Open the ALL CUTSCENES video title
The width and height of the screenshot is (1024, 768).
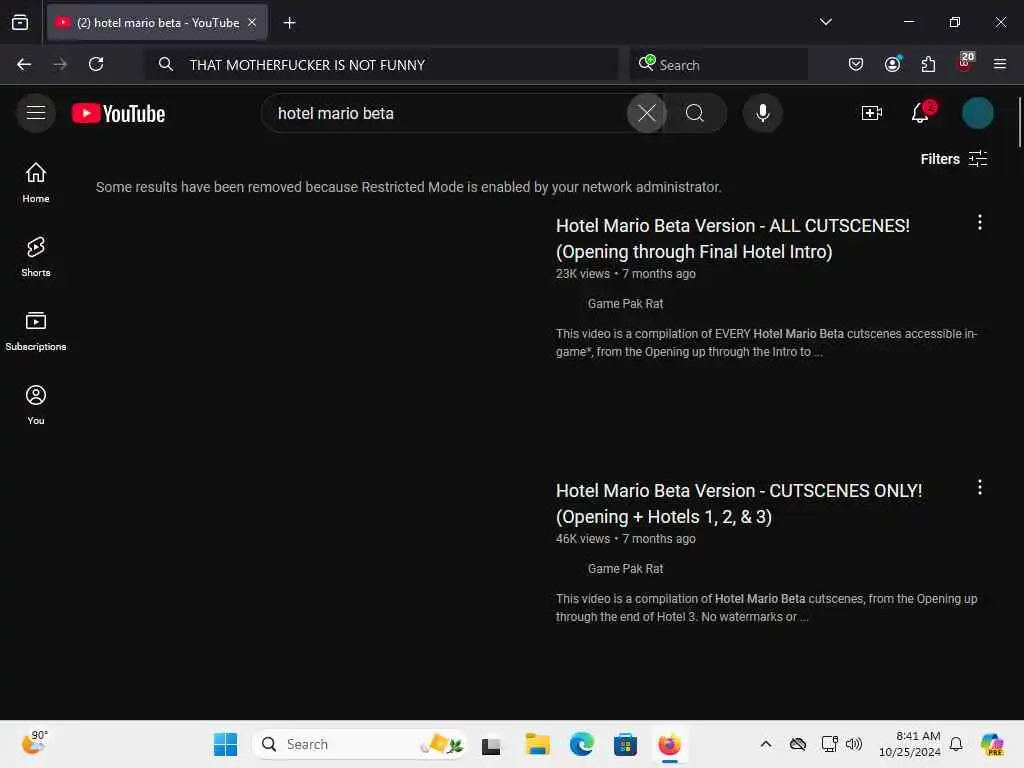733,238
